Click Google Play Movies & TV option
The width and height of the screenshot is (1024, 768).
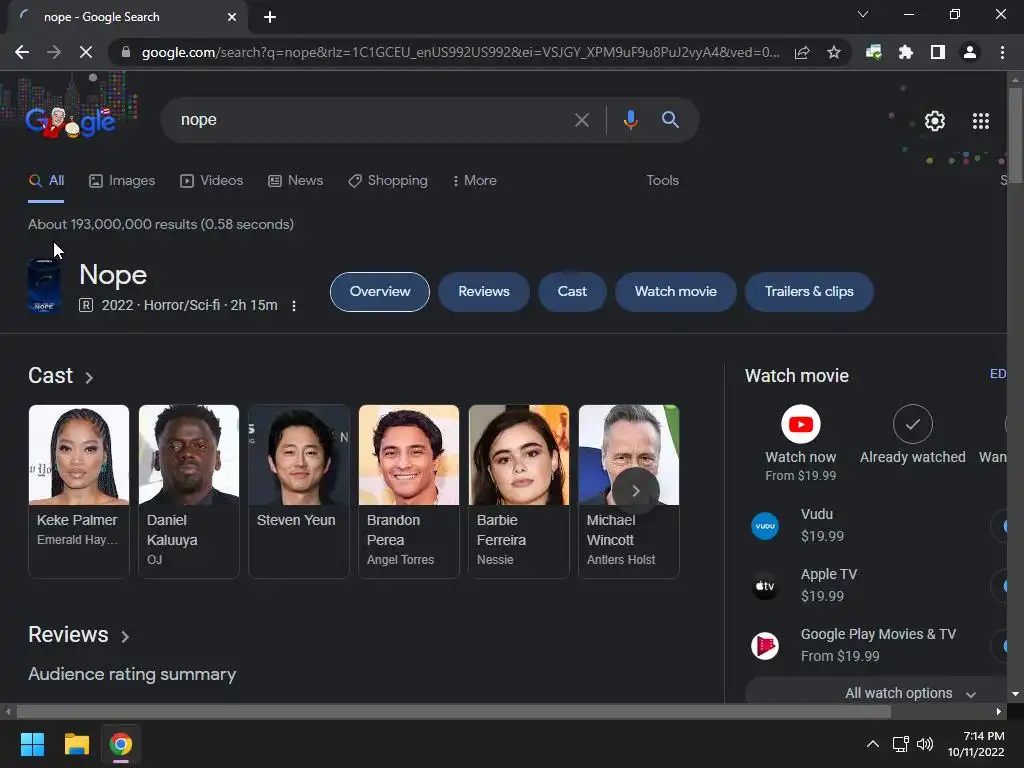click(x=875, y=645)
